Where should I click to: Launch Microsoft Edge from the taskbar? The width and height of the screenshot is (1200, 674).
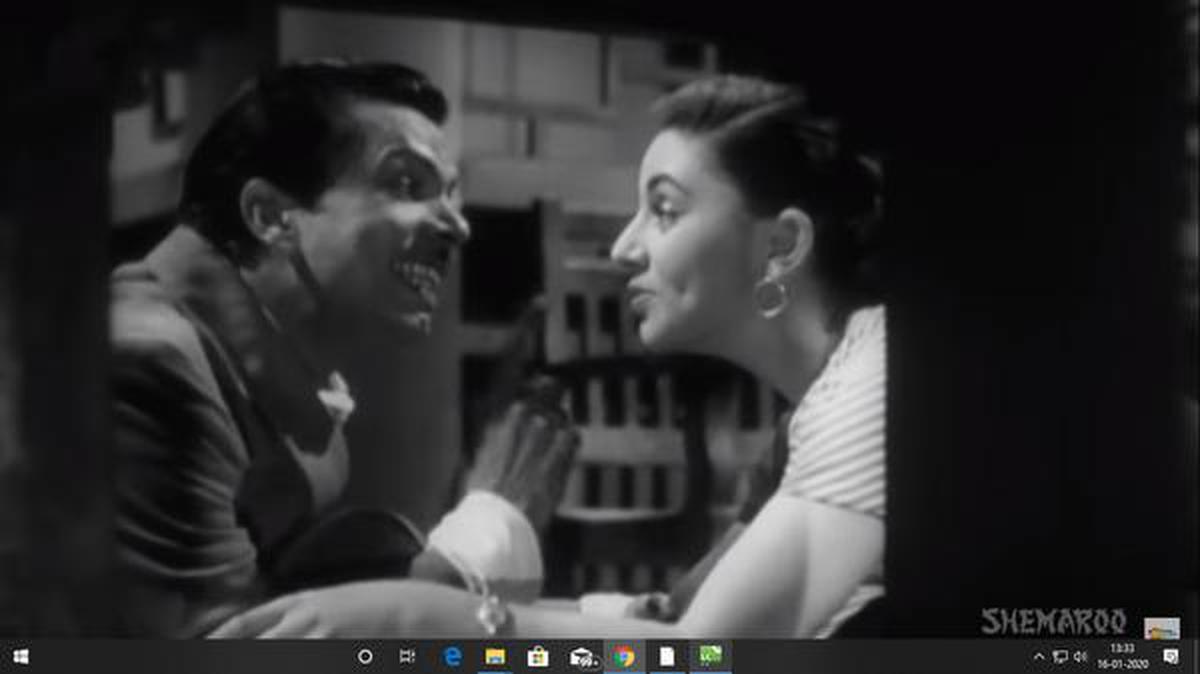(452, 657)
